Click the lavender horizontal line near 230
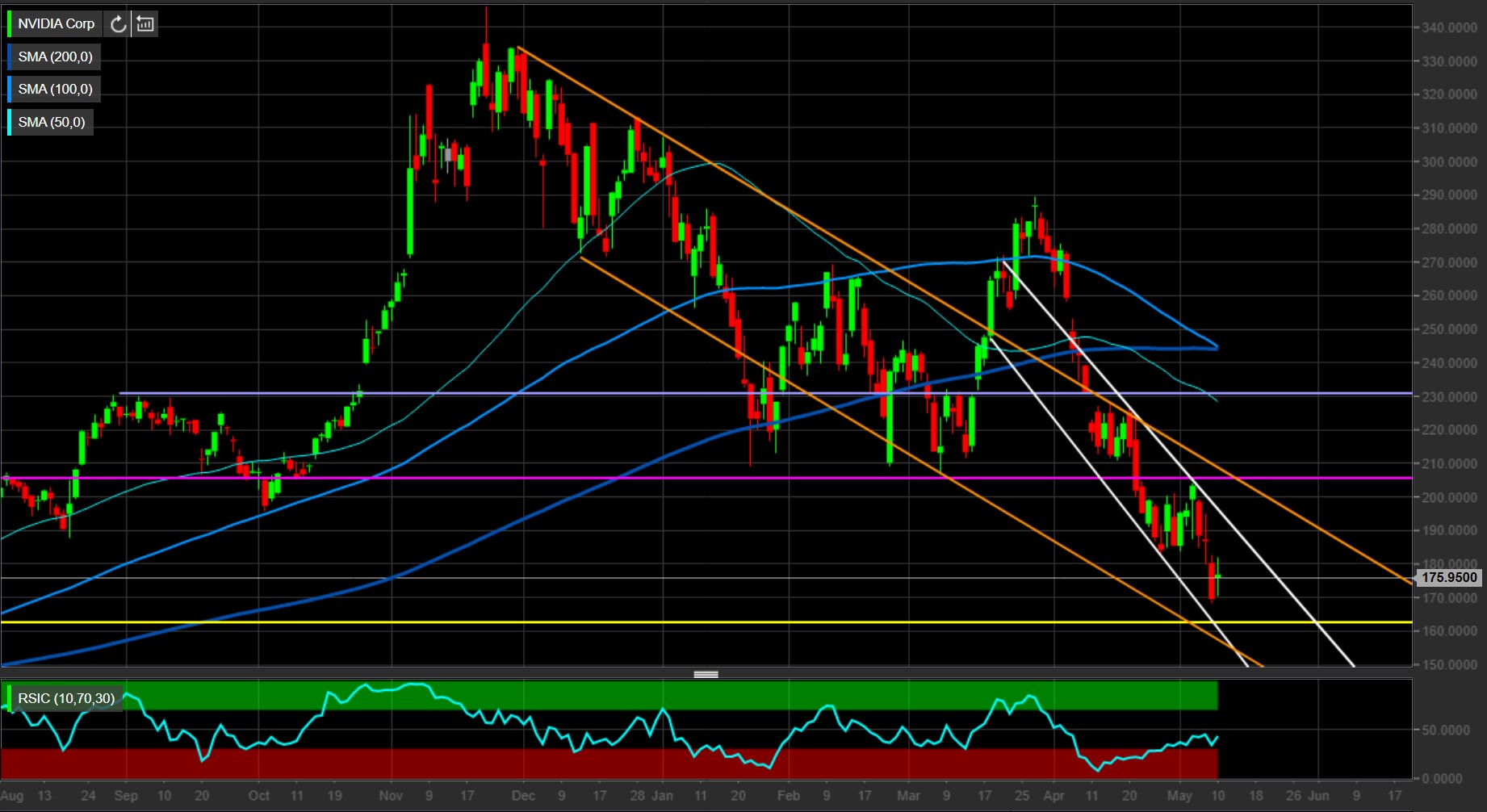The width and height of the screenshot is (1487, 812). pos(765,393)
